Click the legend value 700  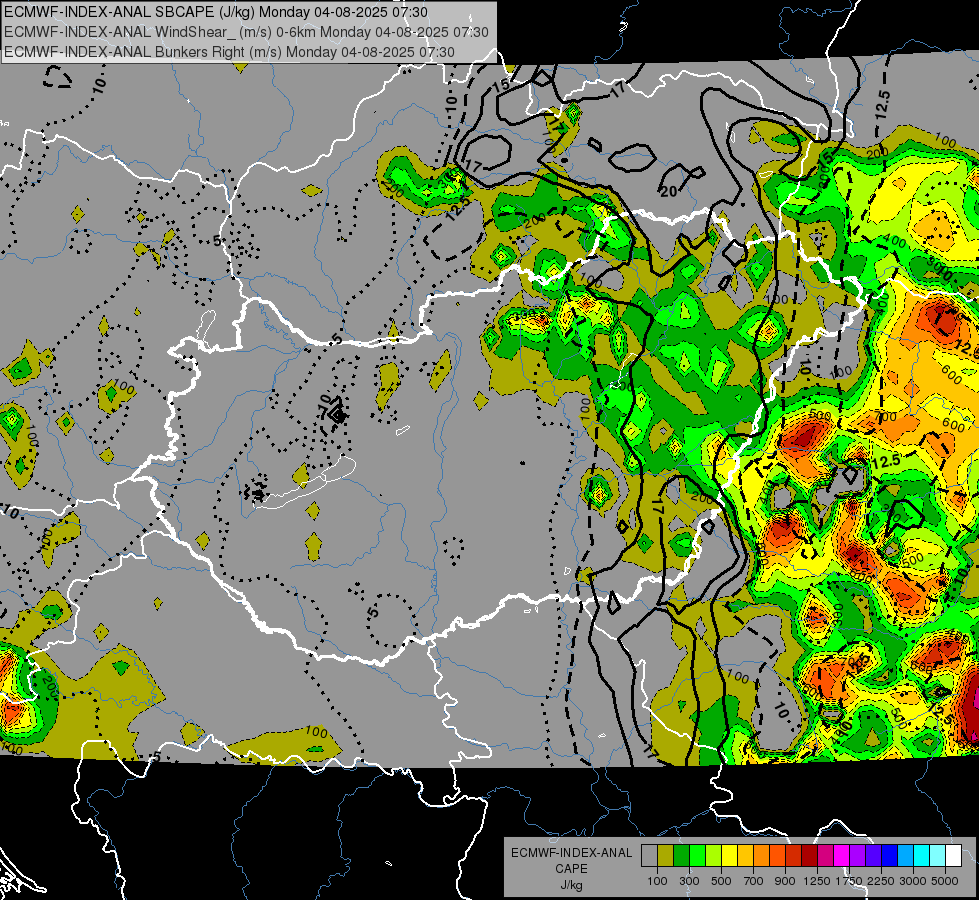pos(754,881)
